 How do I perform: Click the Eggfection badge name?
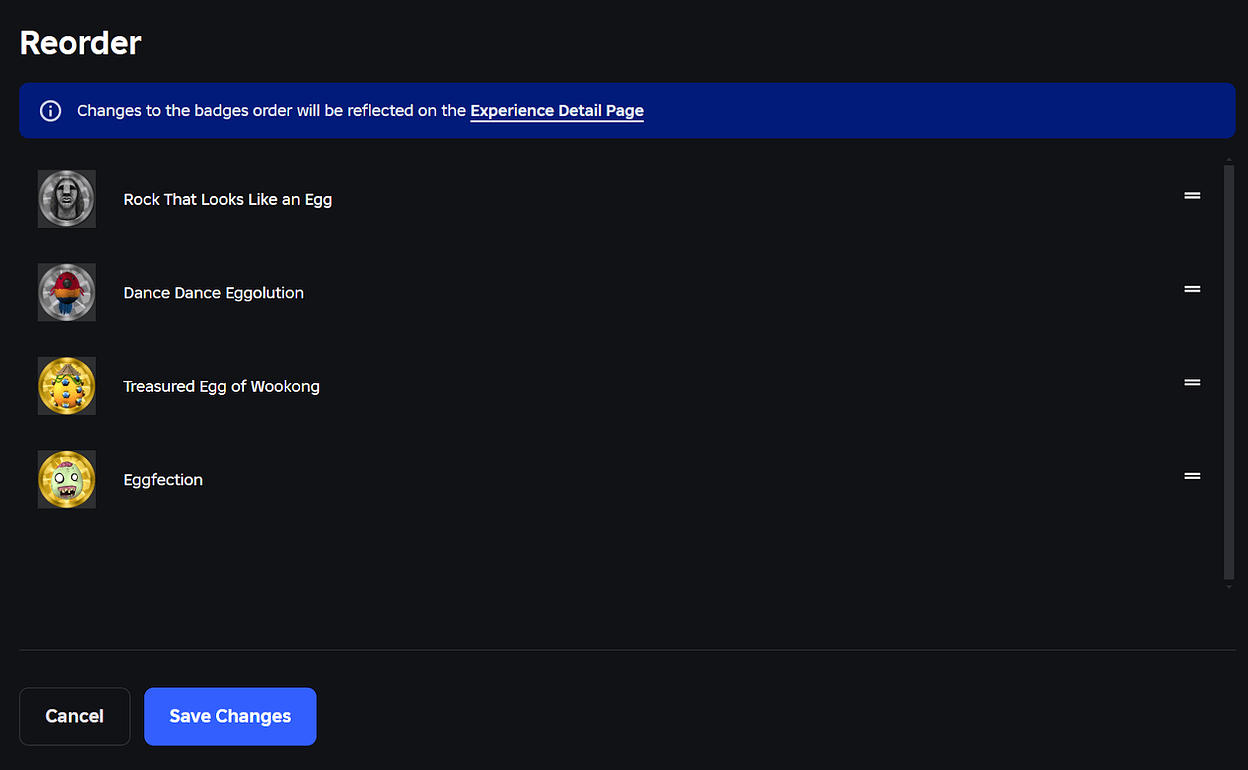pos(163,480)
